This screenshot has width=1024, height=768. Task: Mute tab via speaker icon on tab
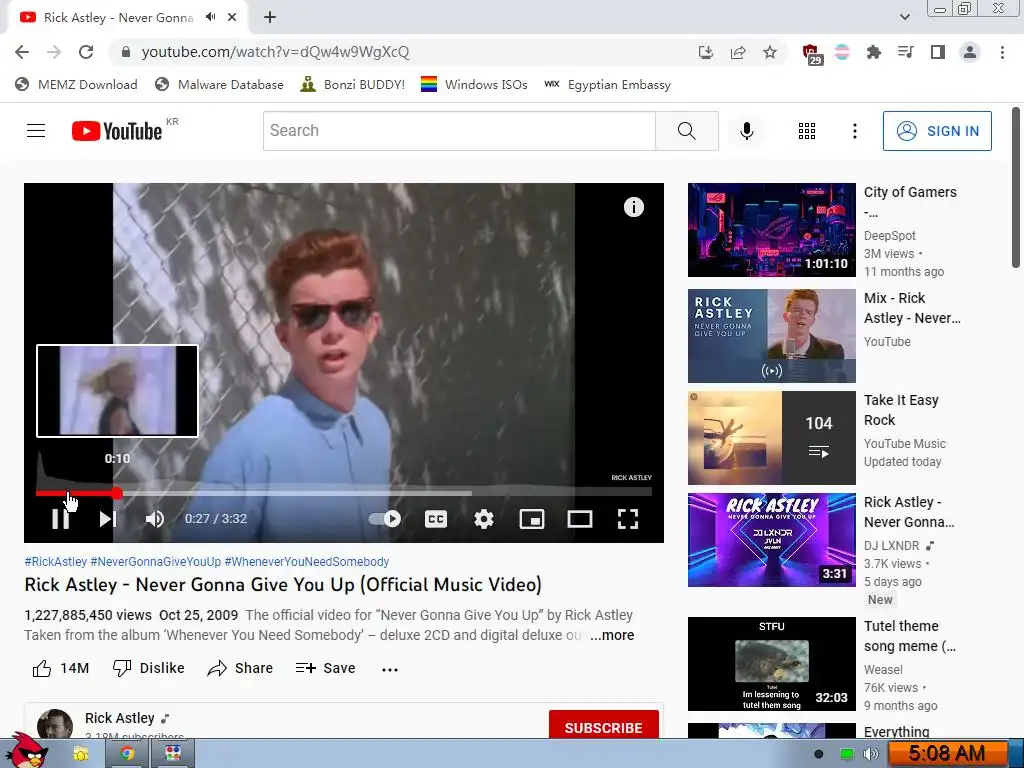click(210, 17)
